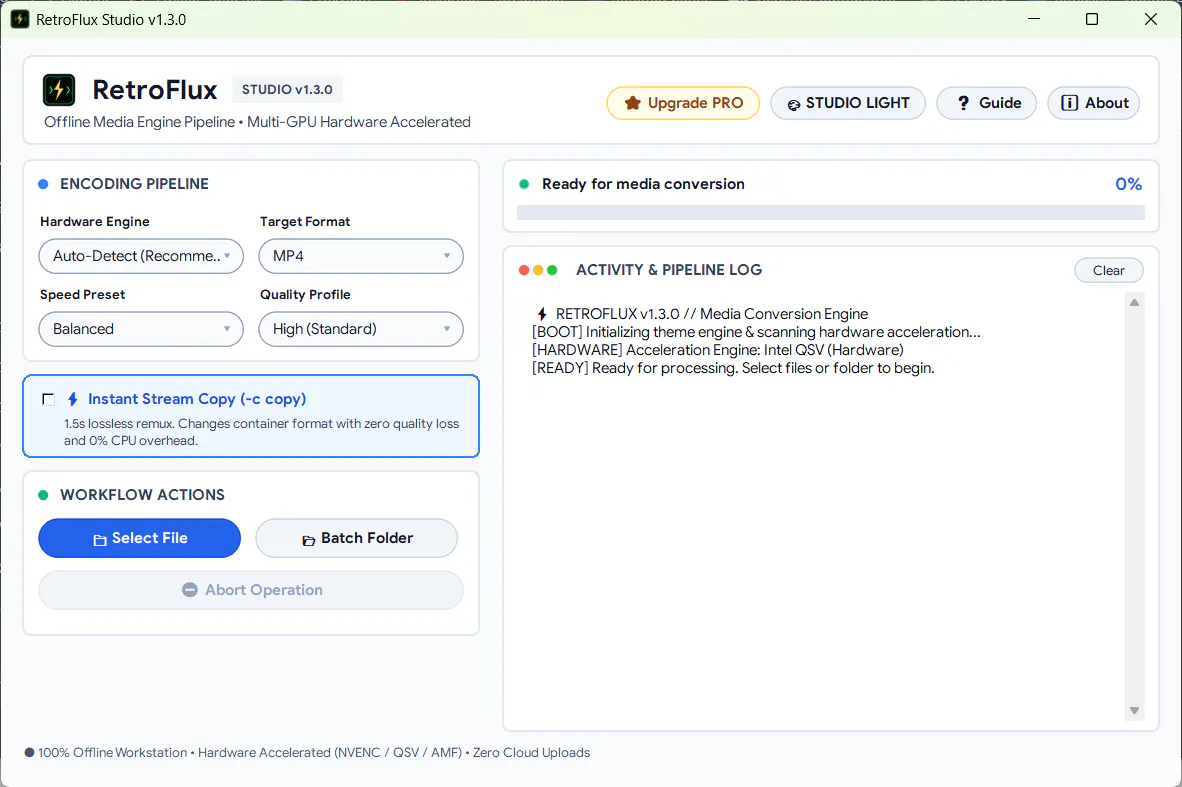This screenshot has width=1182, height=787.
Task: Enable the Instant Stream Copy checkbox
Action: (x=48, y=400)
